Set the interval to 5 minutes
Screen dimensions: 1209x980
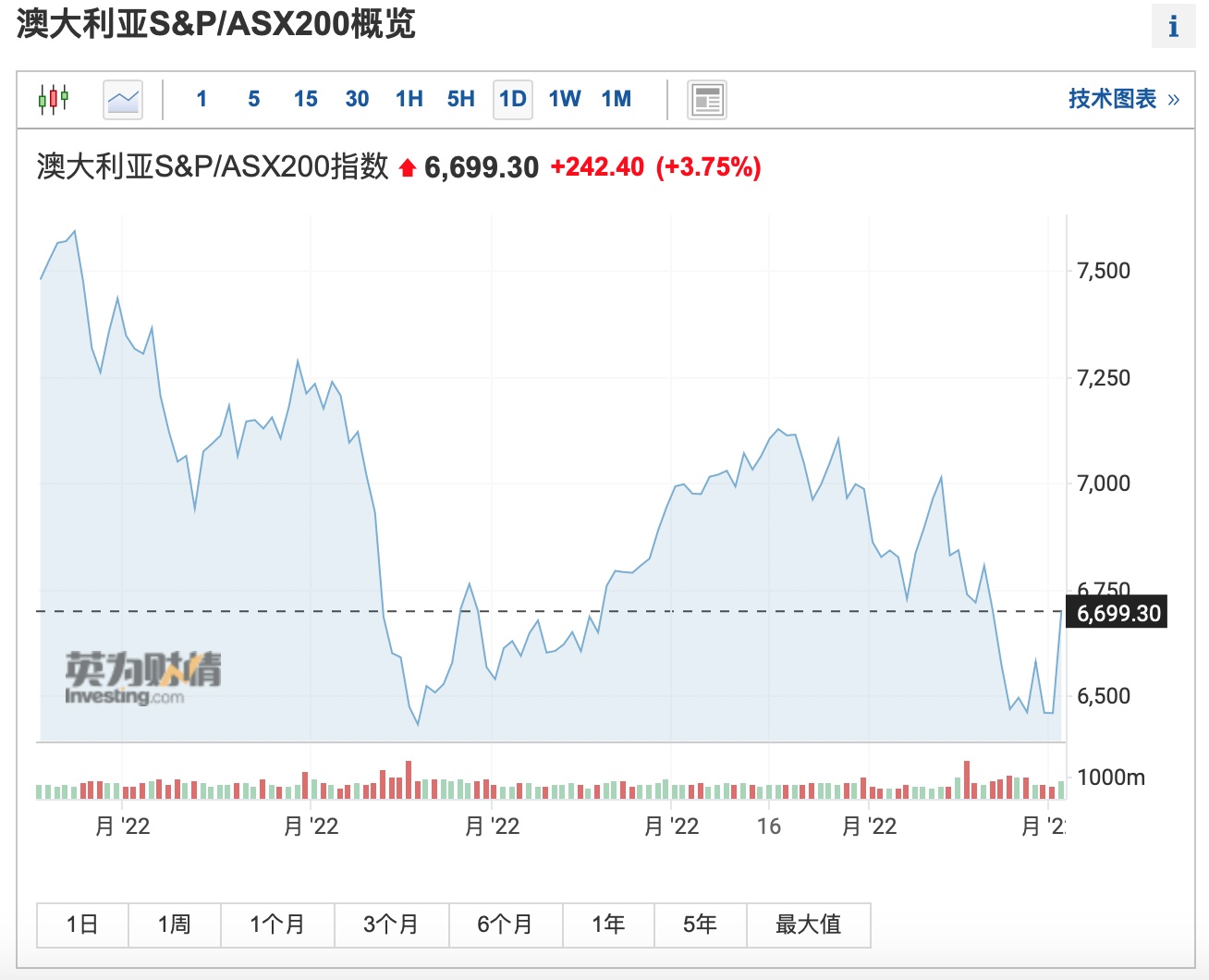point(253,99)
